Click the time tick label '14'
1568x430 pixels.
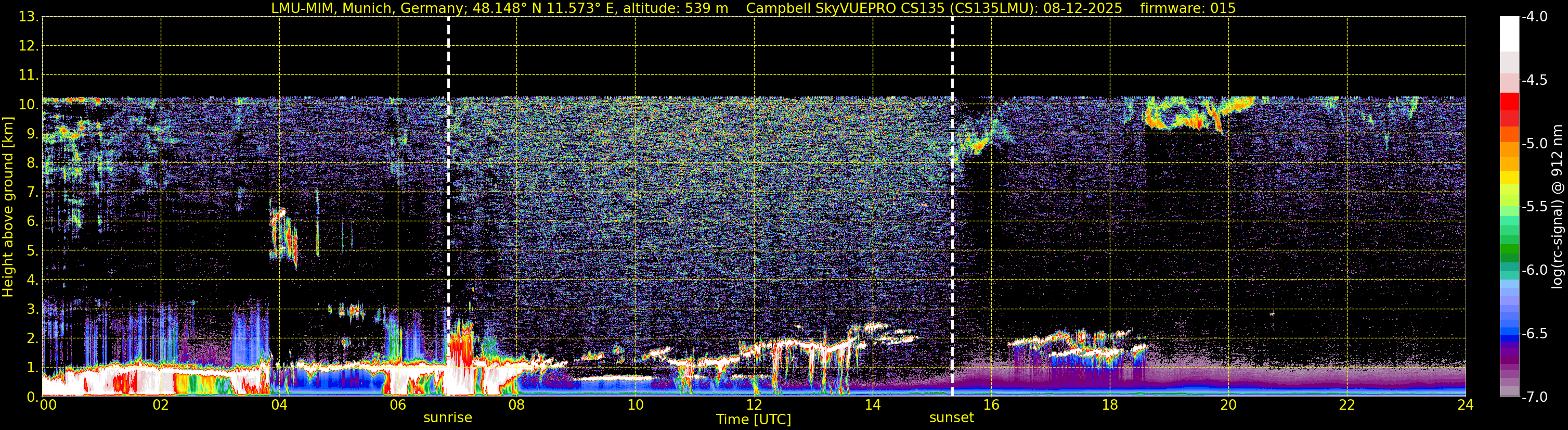[x=872, y=405]
